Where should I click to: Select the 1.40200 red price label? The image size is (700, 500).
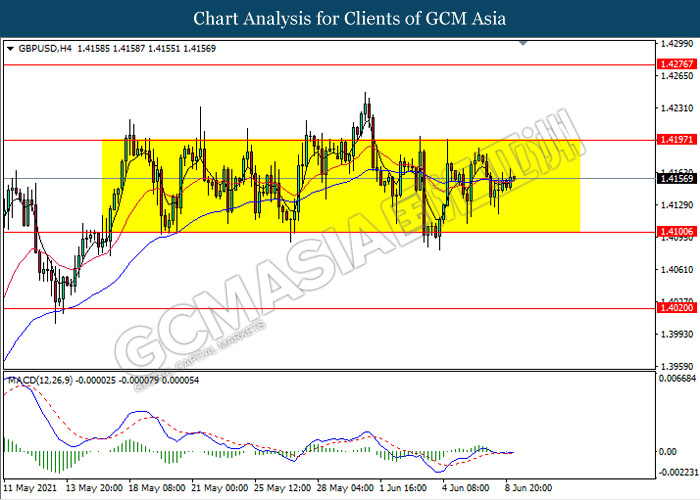[x=677, y=308]
